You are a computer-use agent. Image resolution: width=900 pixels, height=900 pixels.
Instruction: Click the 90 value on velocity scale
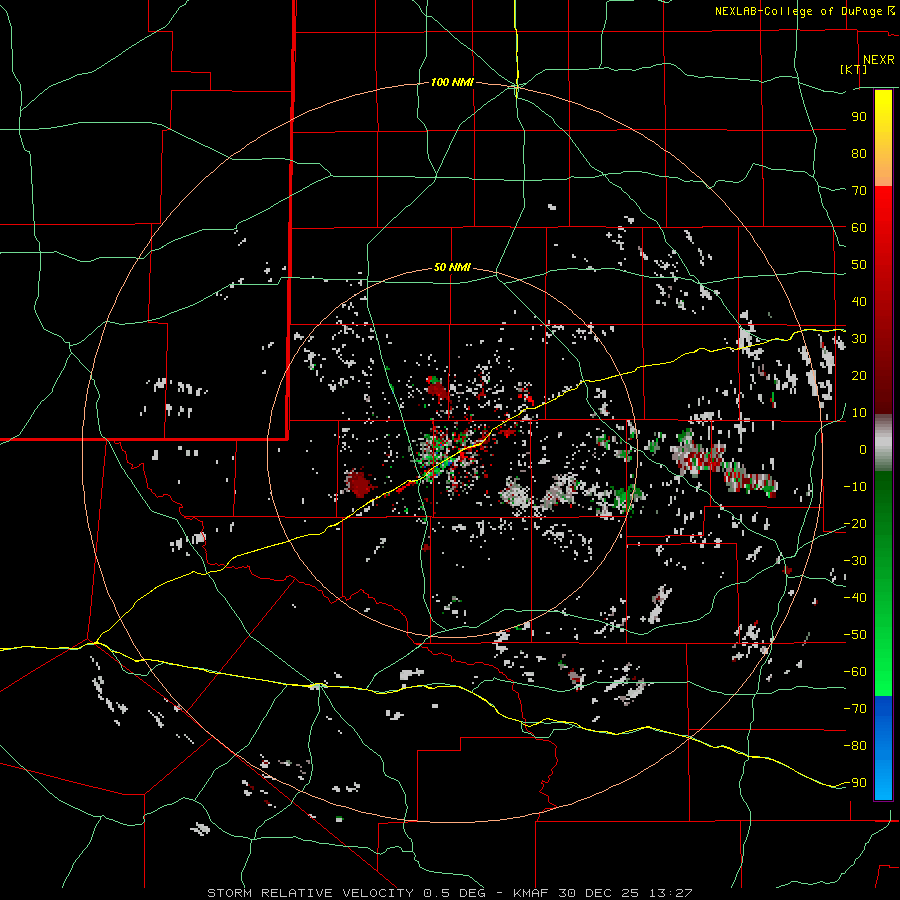[859, 117]
